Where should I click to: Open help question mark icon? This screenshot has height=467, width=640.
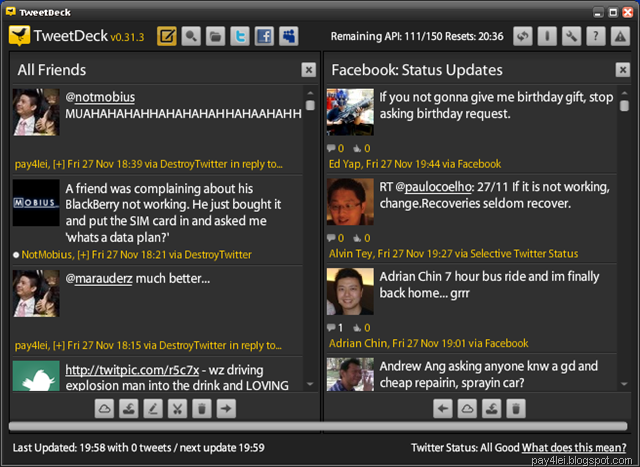[x=596, y=36]
